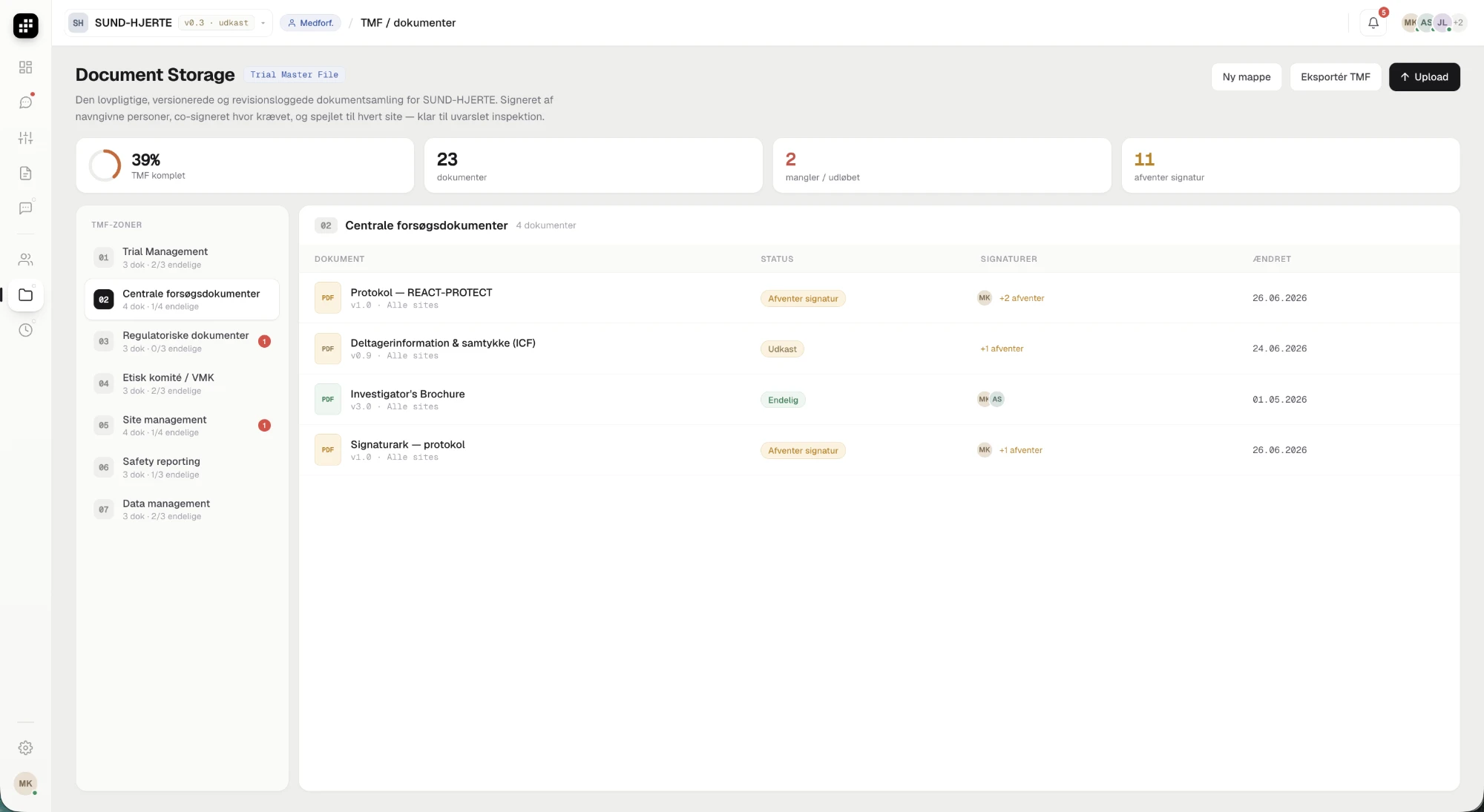The image size is (1484, 812).
Task: Click the red alert badge on Regulatoriske dokumenter
Action: [x=264, y=341]
